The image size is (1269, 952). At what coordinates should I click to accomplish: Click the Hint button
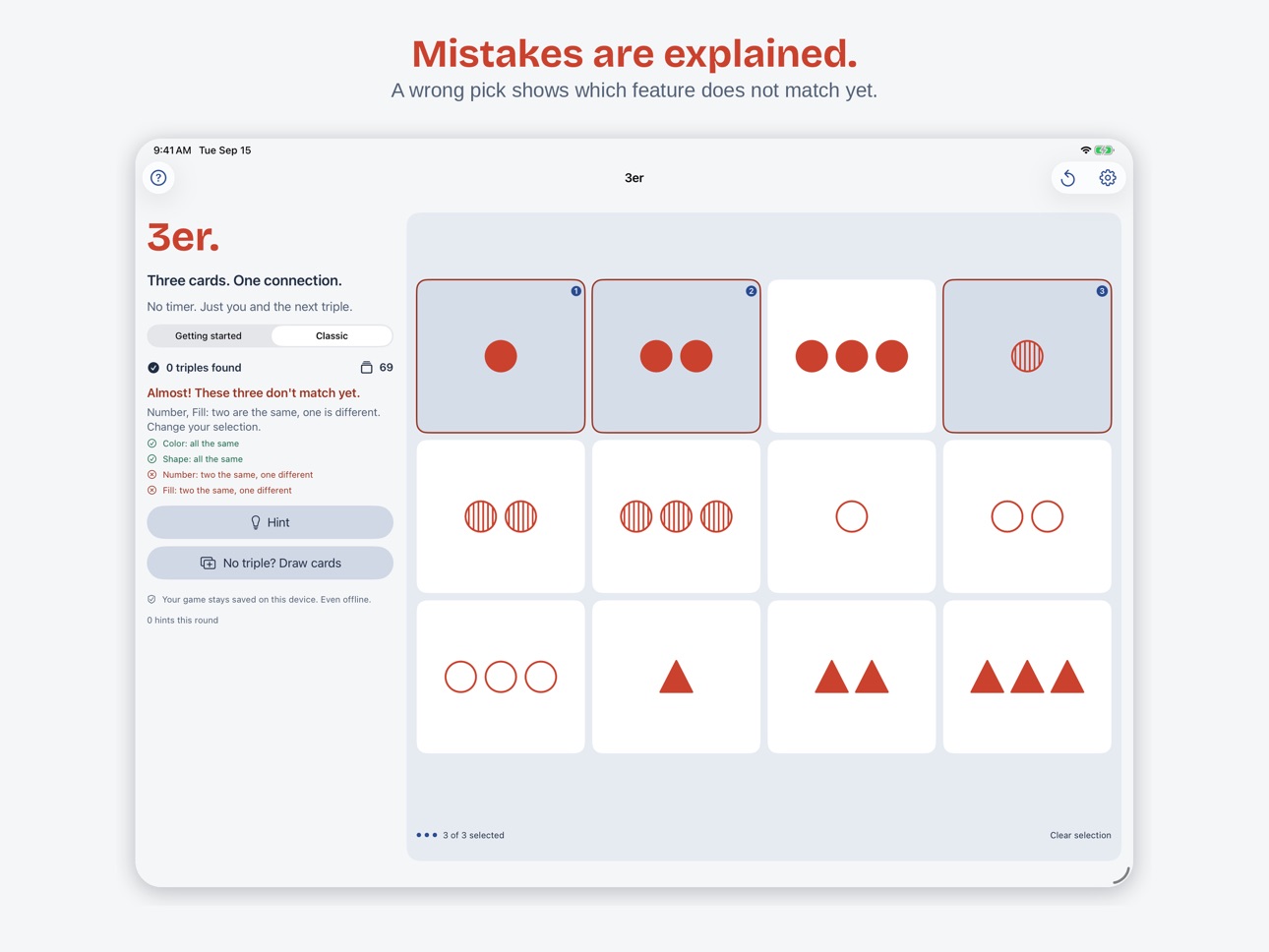click(x=270, y=522)
